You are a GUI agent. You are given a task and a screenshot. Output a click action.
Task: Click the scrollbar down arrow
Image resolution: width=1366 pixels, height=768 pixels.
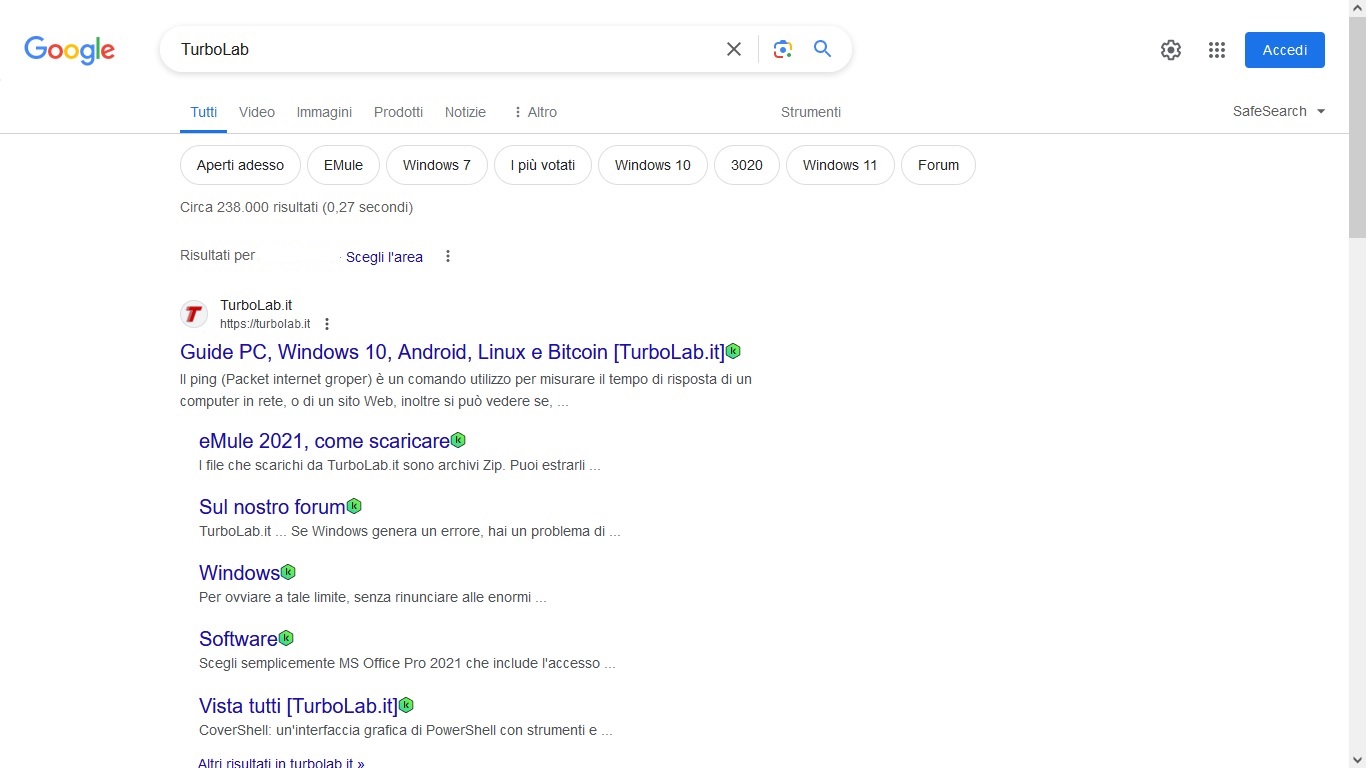1357,759
